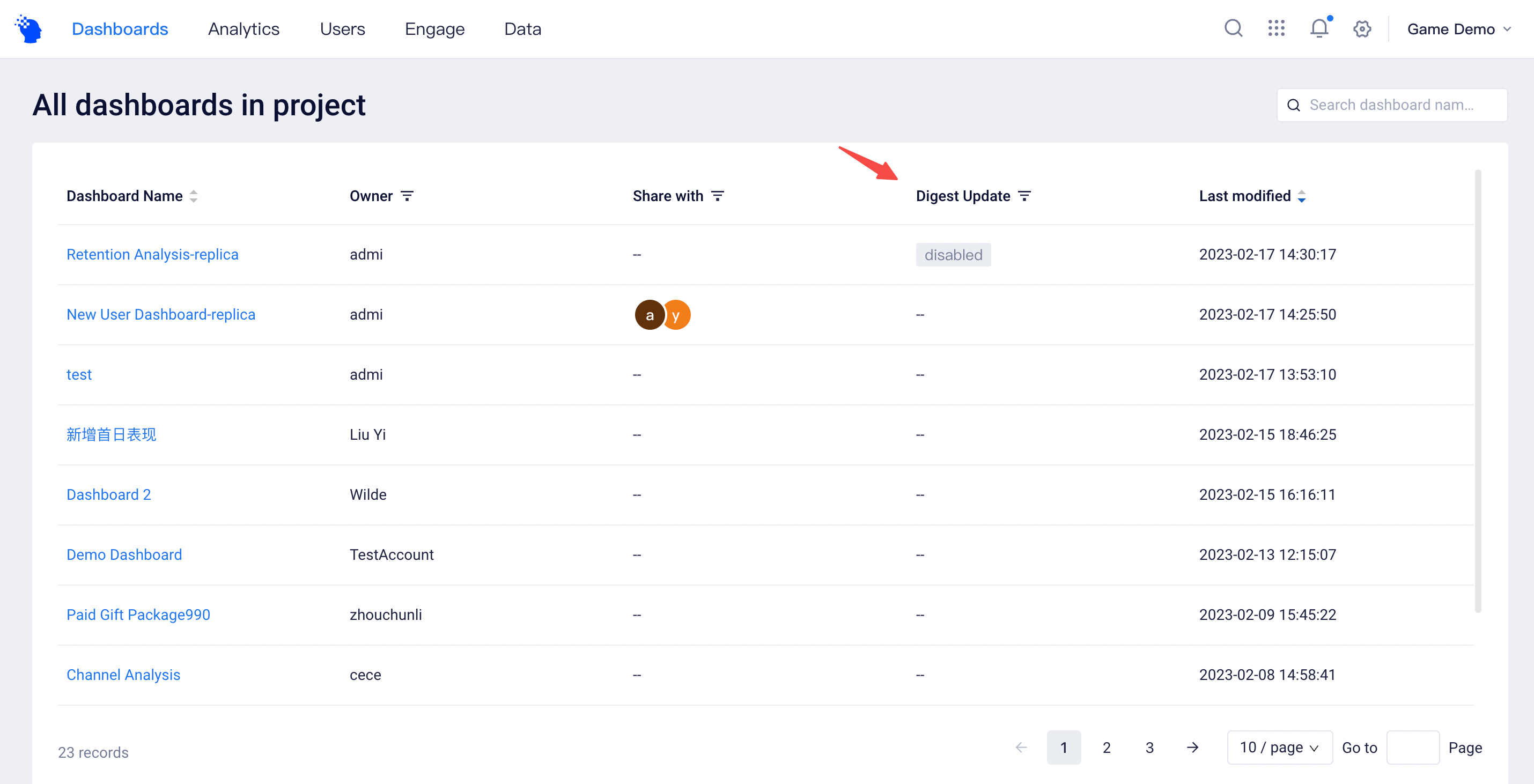Switch to the Analytics menu

[244, 28]
